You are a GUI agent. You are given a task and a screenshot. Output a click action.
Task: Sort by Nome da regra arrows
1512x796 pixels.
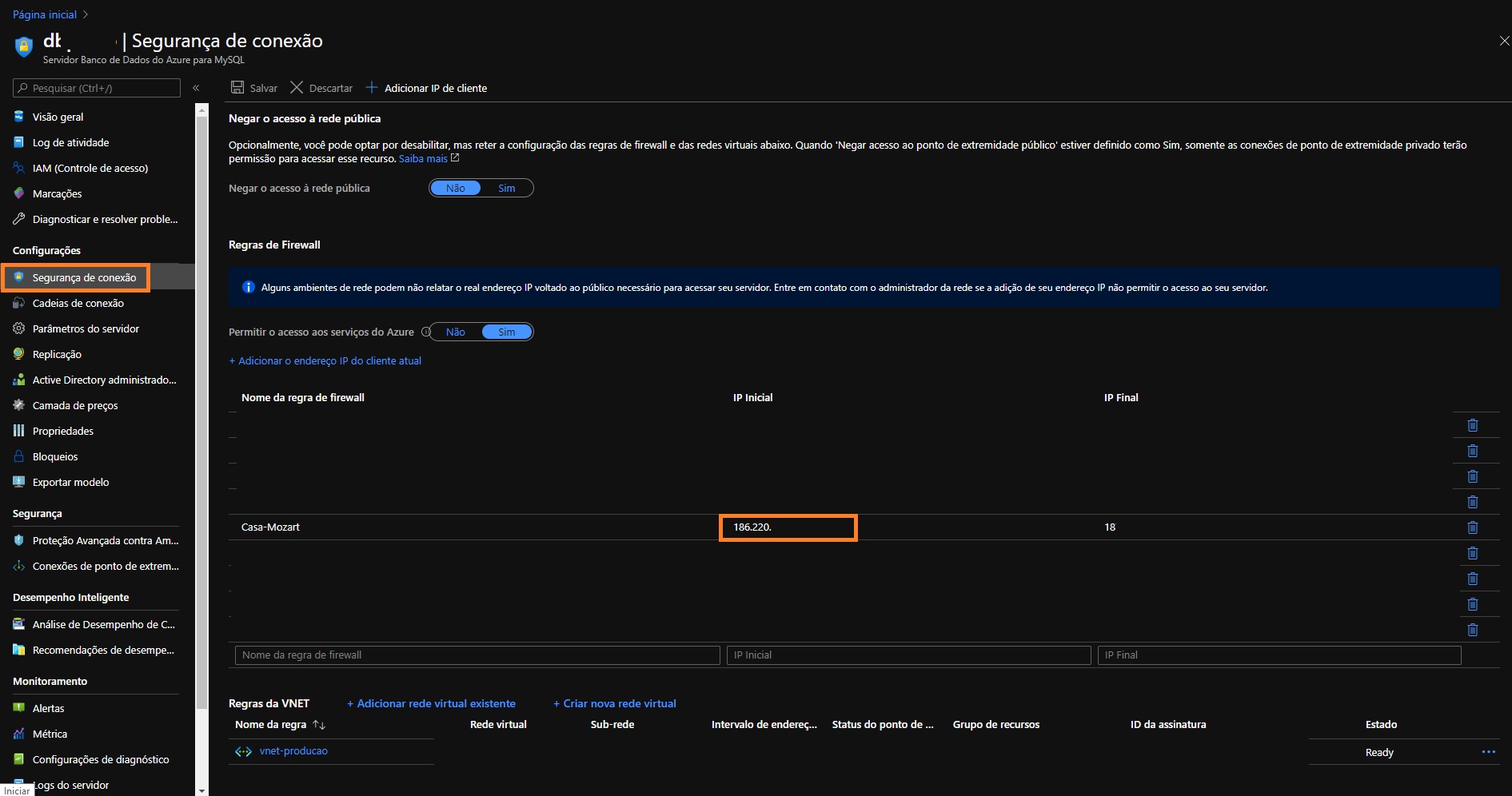click(x=319, y=725)
